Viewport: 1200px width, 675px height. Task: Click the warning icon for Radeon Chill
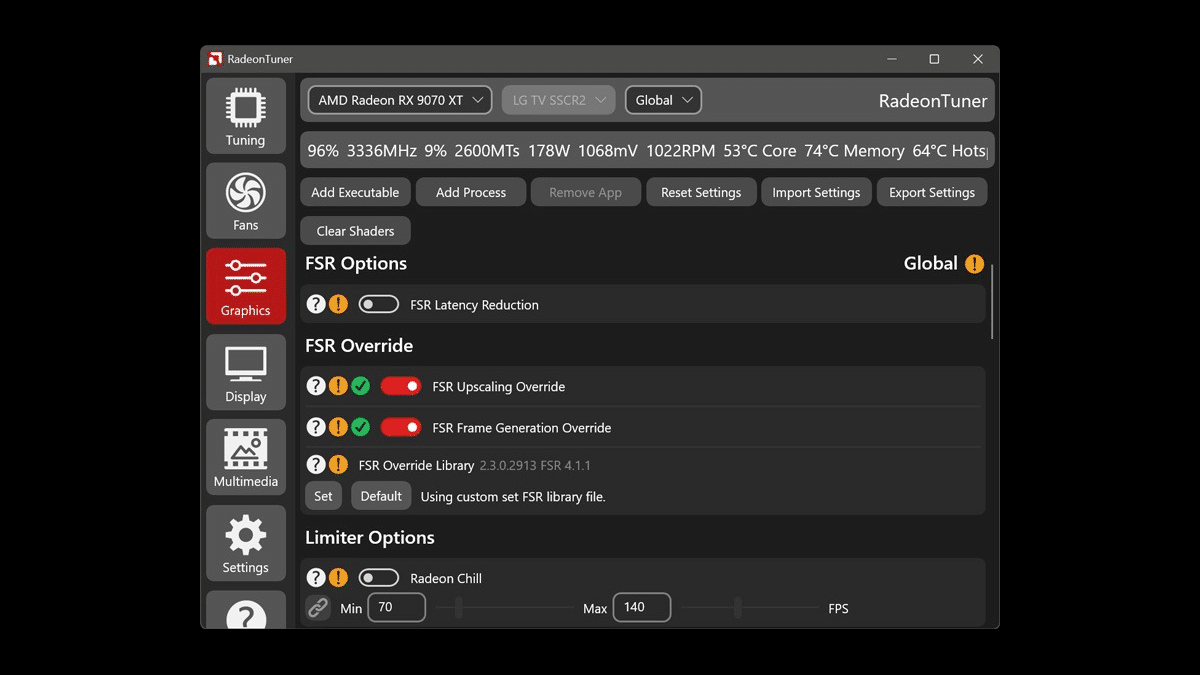(x=338, y=577)
